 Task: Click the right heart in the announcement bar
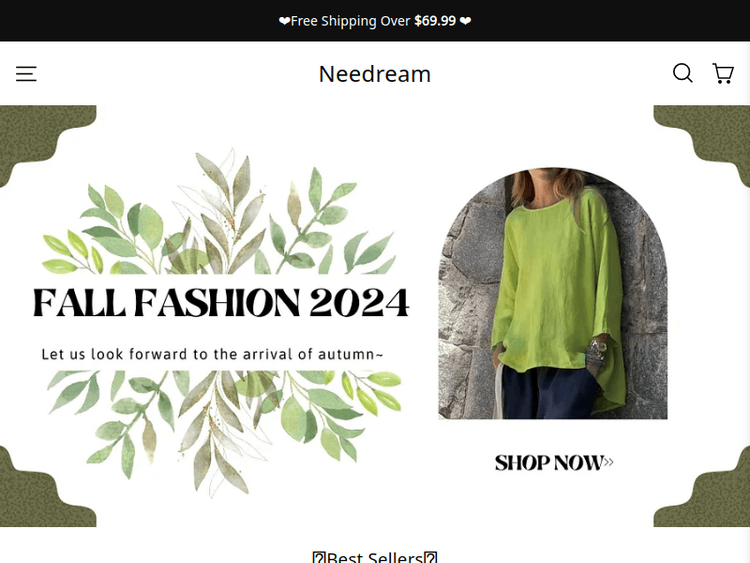coord(465,21)
